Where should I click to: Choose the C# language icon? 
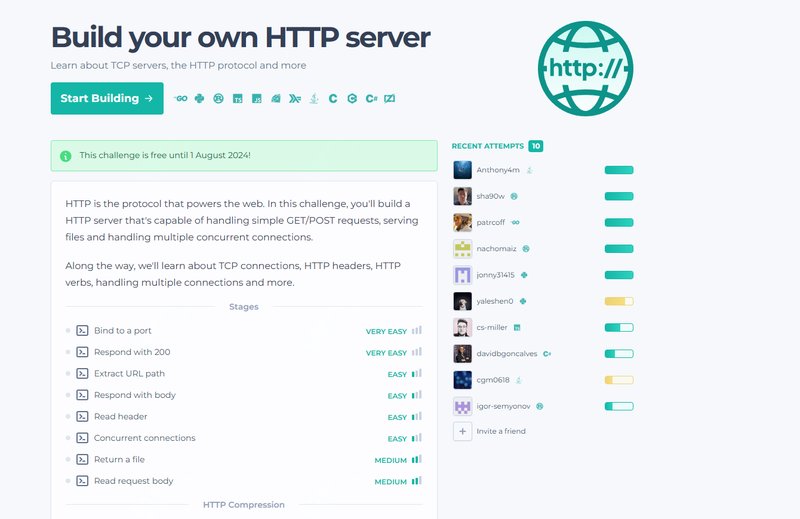(x=370, y=99)
